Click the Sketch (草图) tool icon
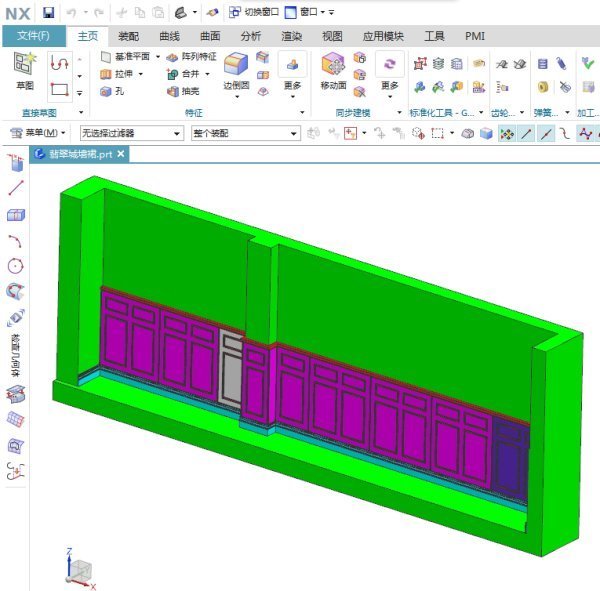Viewport: 600px width, 591px height. (24, 70)
